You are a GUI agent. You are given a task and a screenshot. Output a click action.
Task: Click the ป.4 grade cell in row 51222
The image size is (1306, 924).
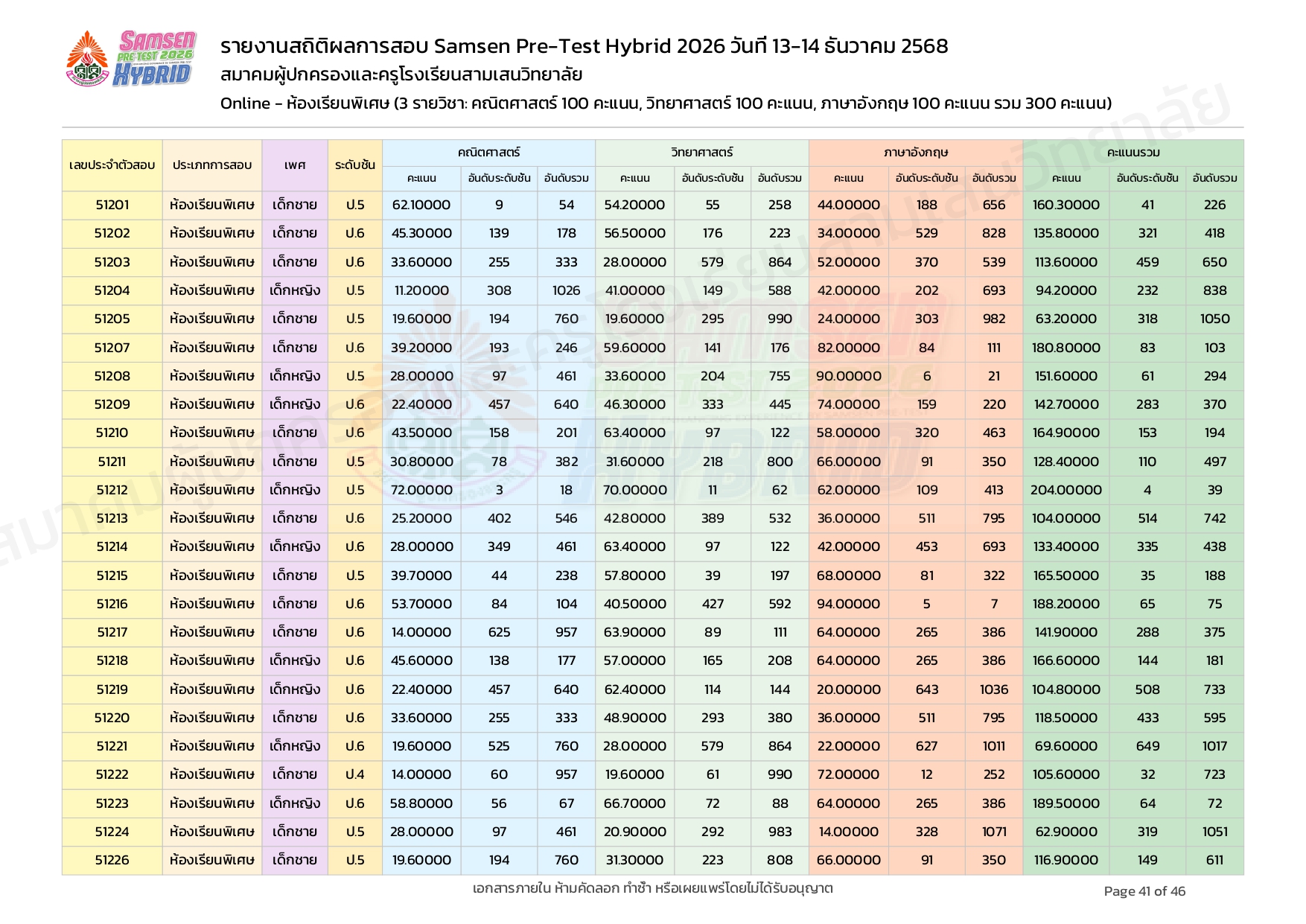pos(355,774)
